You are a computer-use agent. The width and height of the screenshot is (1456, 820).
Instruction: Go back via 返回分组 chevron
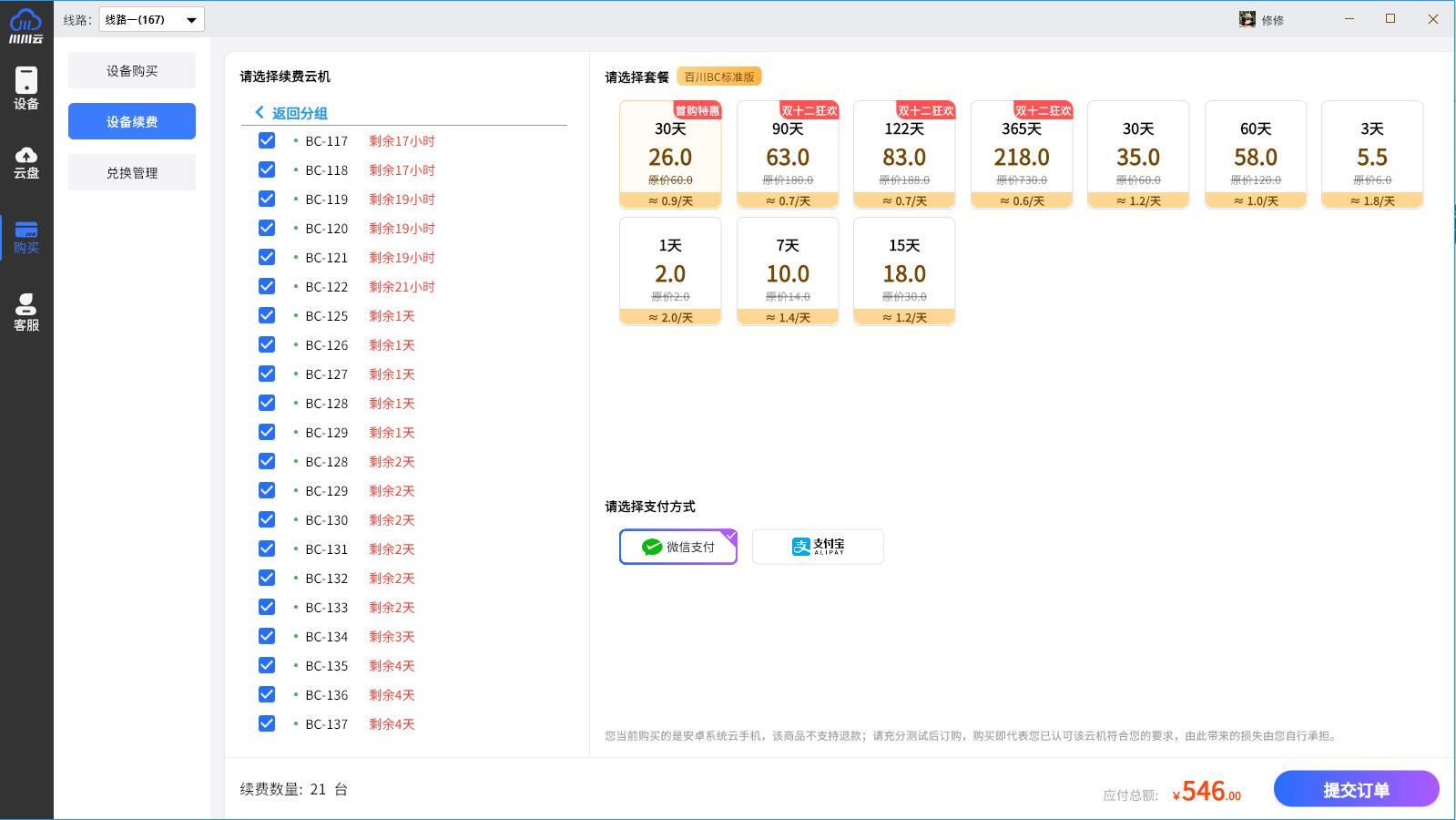[260, 112]
